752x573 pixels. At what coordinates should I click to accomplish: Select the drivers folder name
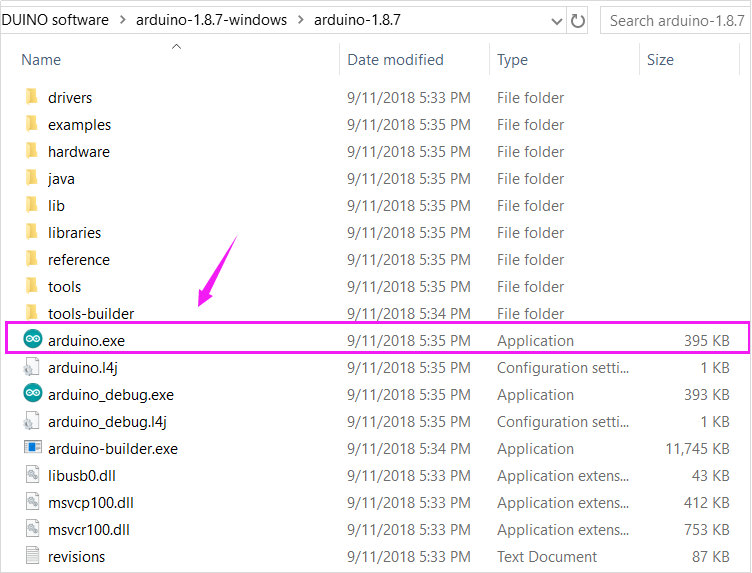coord(70,98)
